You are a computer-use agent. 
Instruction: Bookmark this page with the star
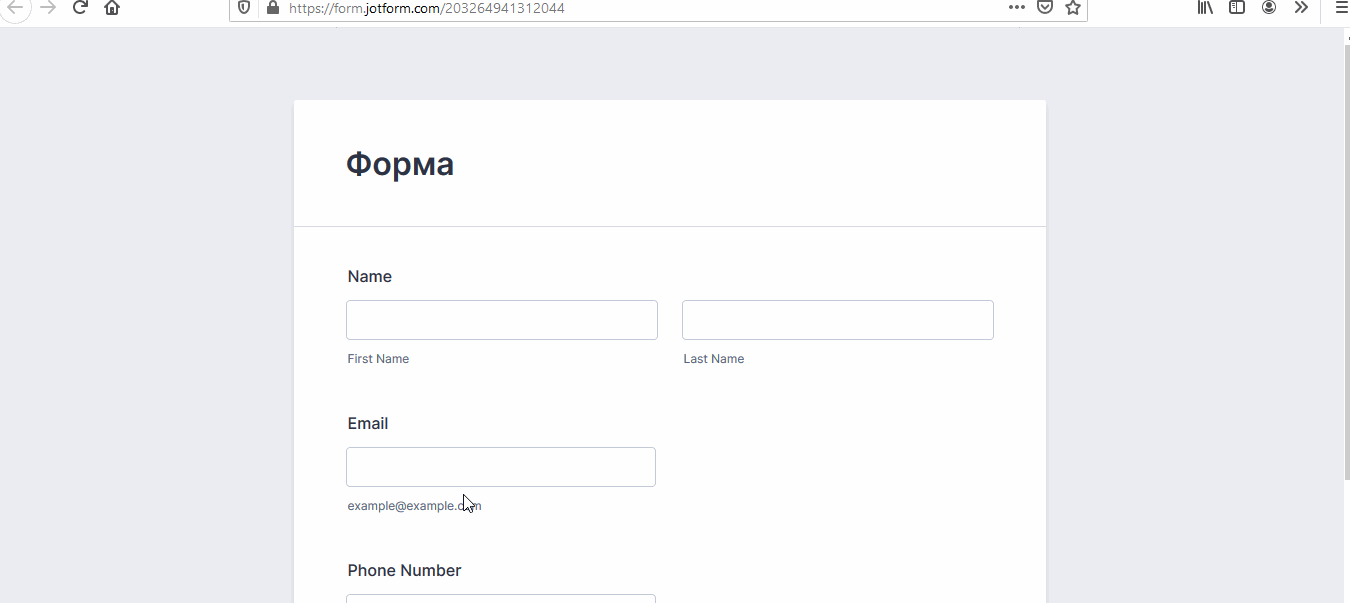1073,7
